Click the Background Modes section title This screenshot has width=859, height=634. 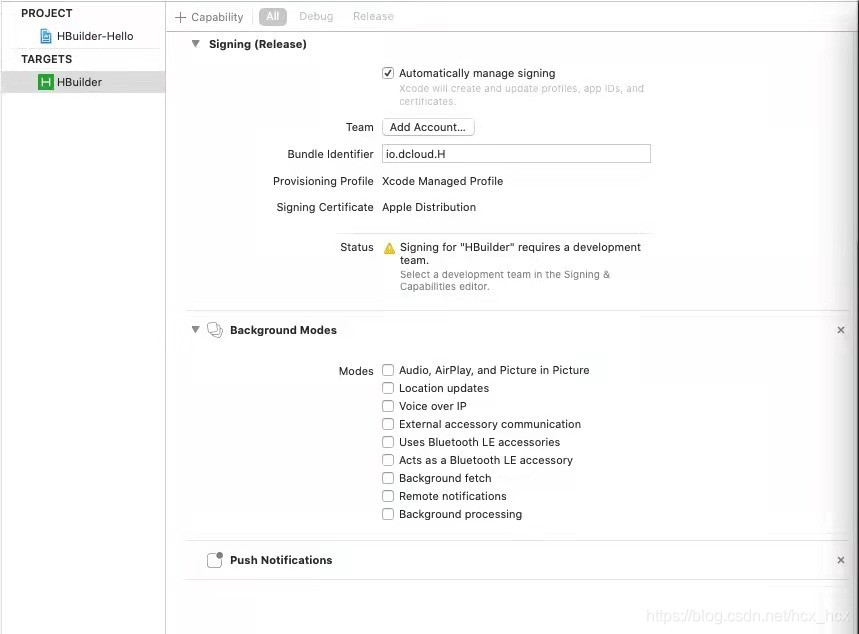tap(283, 330)
